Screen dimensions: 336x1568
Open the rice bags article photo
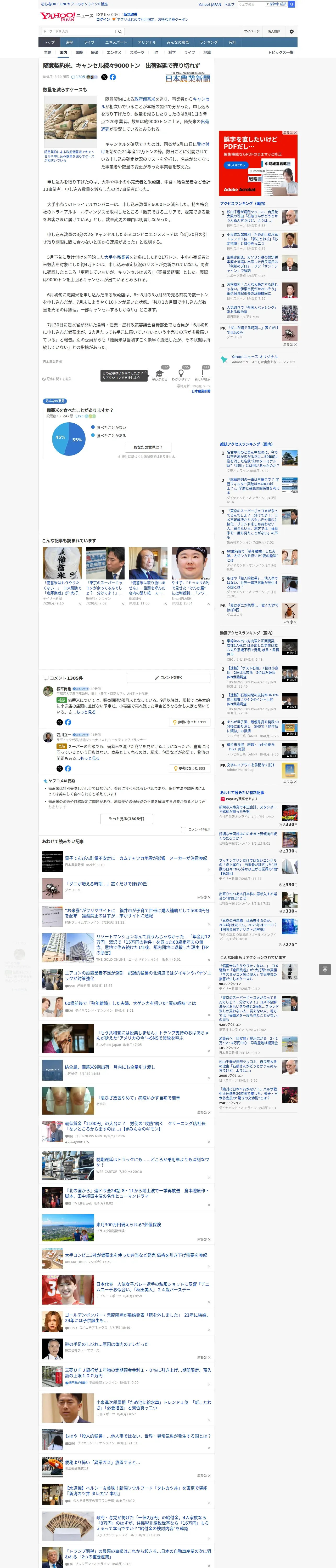(70, 122)
